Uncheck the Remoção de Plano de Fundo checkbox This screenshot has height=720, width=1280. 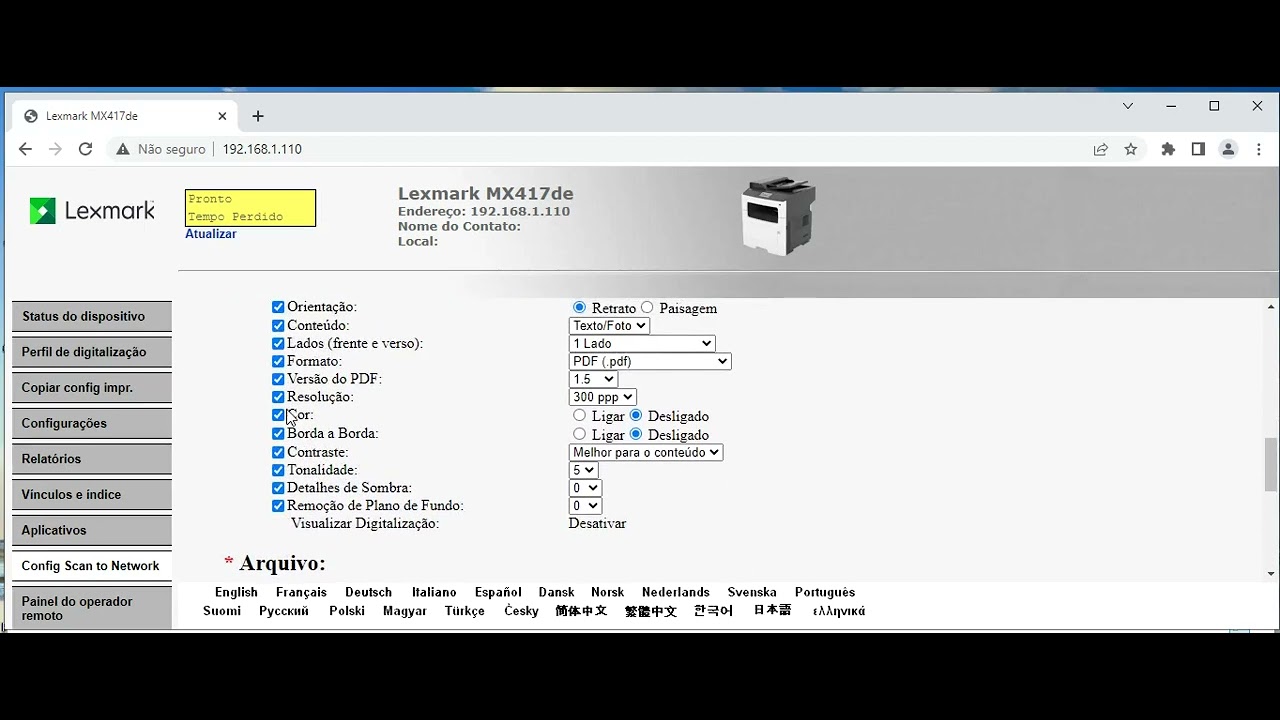278,506
